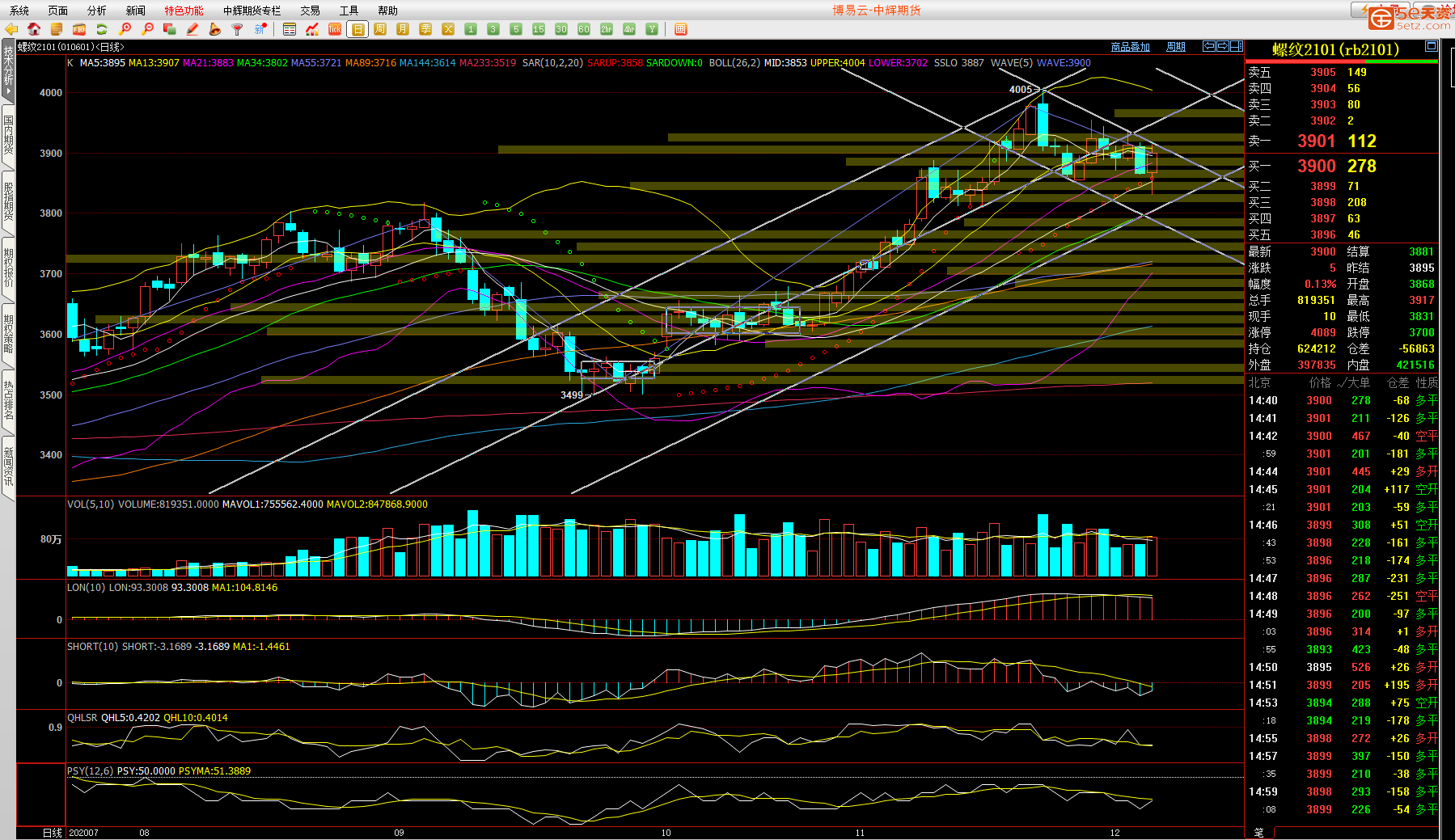Click the yellow back arrow toolbar icon
The height and width of the screenshot is (840, 1455).
(x=11, y=29)
